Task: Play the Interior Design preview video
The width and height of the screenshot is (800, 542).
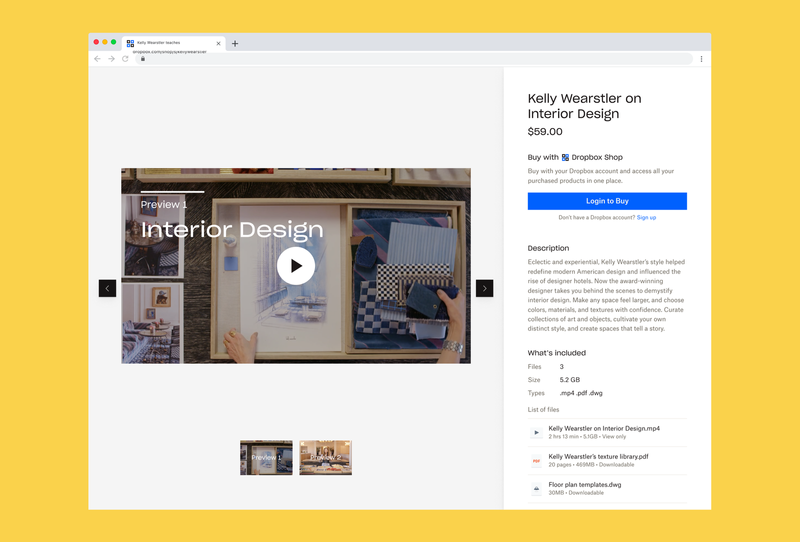Action: (295, 266)
